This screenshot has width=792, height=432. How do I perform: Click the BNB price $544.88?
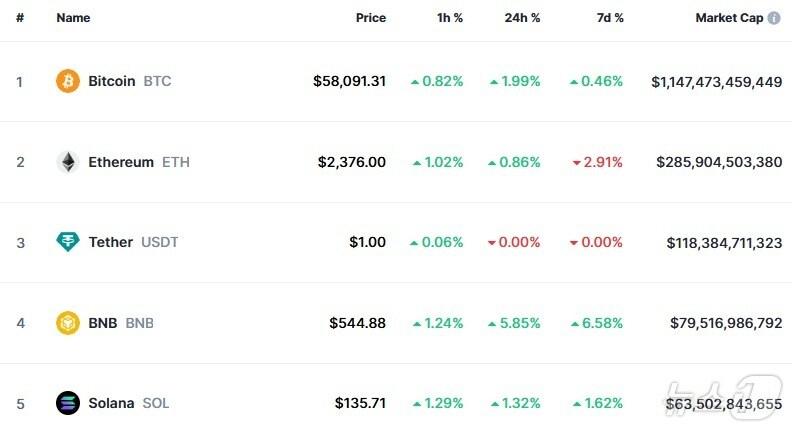pos(357,323)
